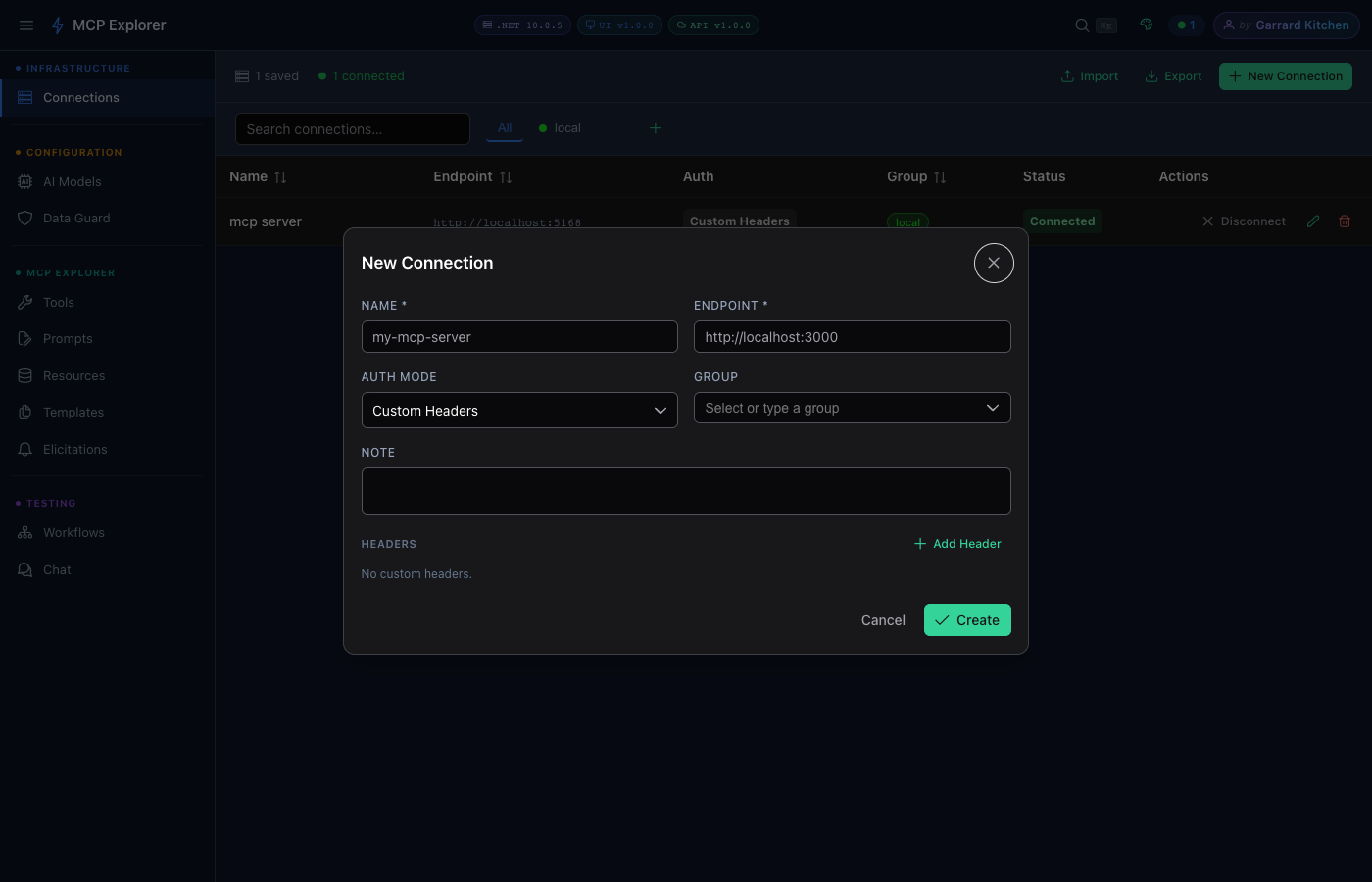Screen dimensions: 1372x882
Task: Open the Templates section
Action: (x=72, y=412)
